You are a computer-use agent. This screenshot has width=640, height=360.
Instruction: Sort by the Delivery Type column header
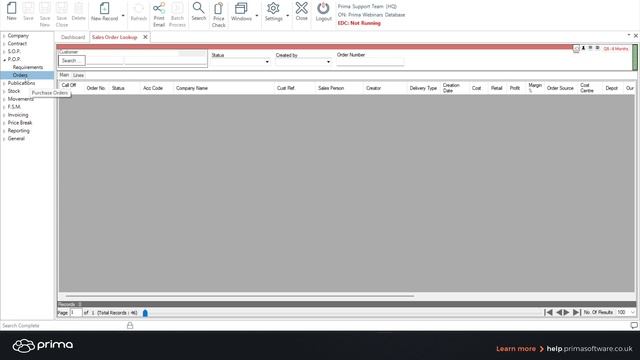[x=423, y=88]
